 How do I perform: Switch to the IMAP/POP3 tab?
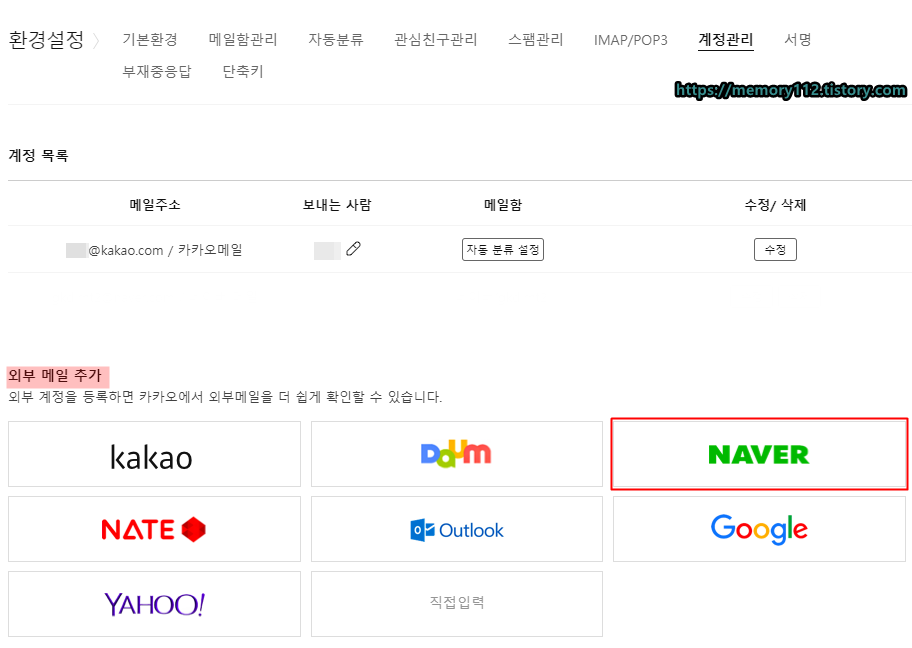630,40
